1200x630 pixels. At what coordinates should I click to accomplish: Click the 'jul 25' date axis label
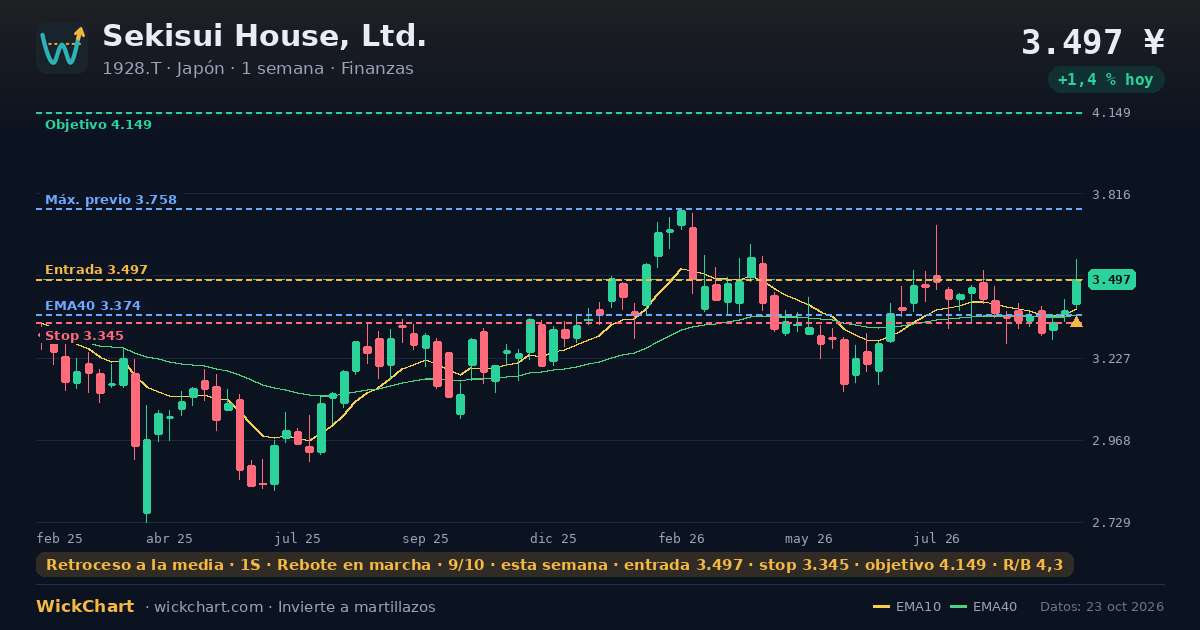[x=298, y=538]
